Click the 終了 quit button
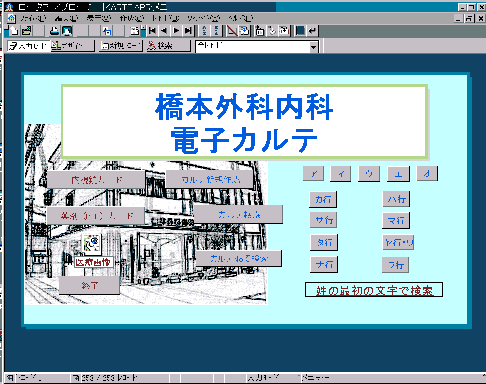The width and height of the screenshot is (486, 384). [x=89, y=285]
